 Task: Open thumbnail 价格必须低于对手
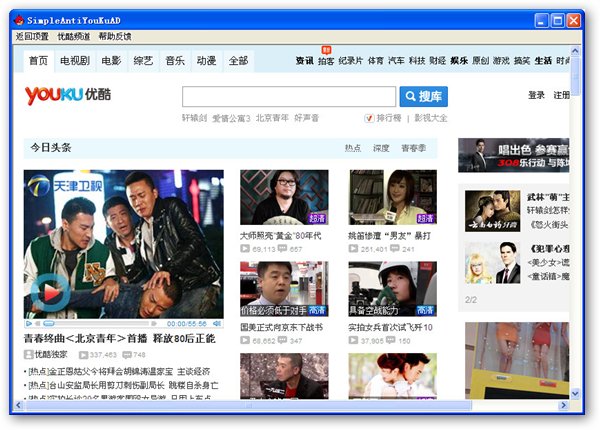click(284, 289)
